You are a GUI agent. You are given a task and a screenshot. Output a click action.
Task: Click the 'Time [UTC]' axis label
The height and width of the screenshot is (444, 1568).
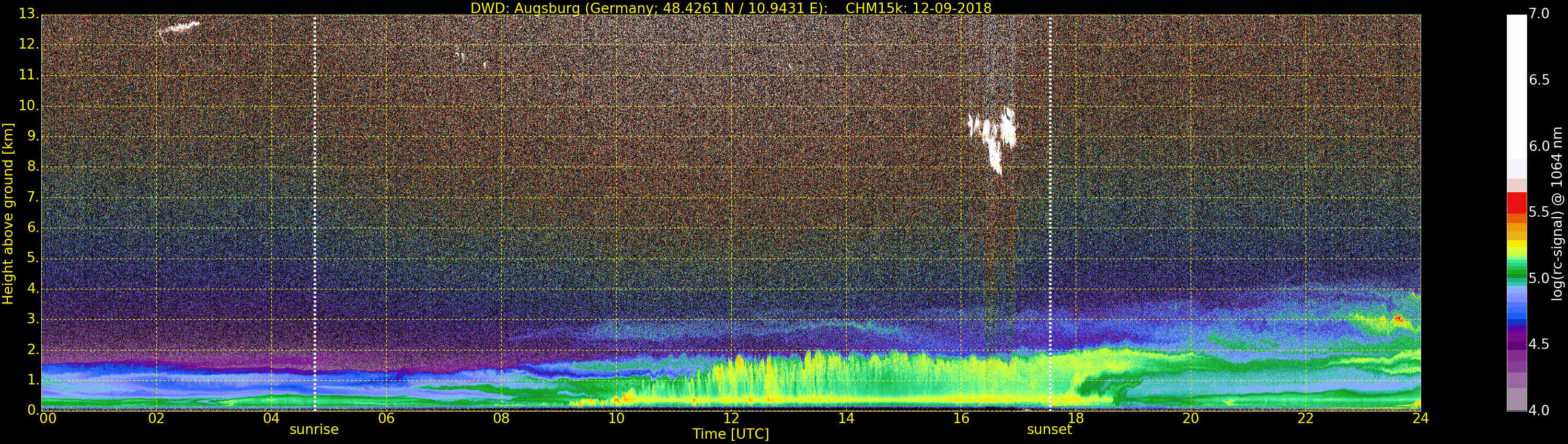click(x=731, y=434)
